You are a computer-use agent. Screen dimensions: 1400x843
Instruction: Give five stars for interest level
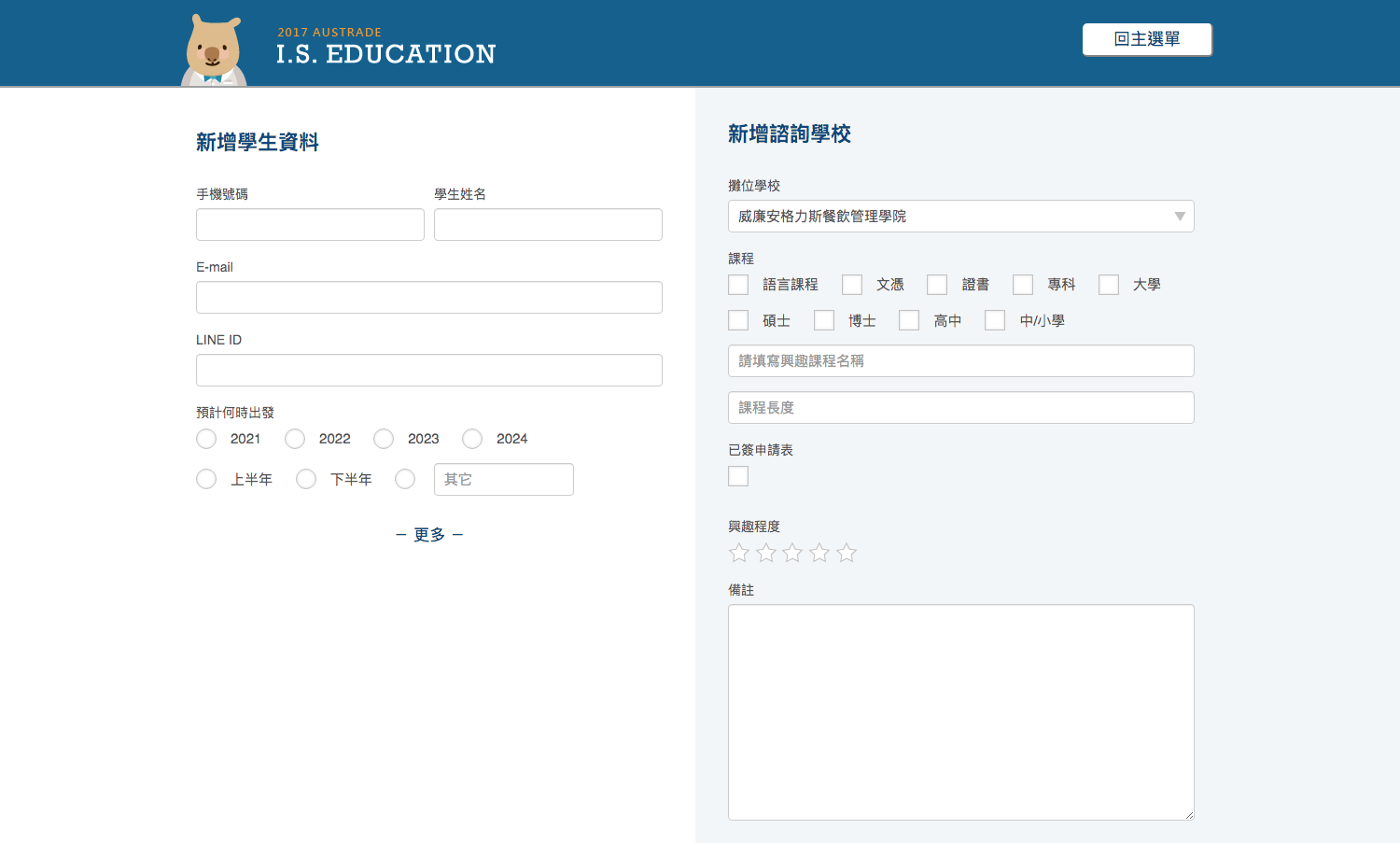847,553
